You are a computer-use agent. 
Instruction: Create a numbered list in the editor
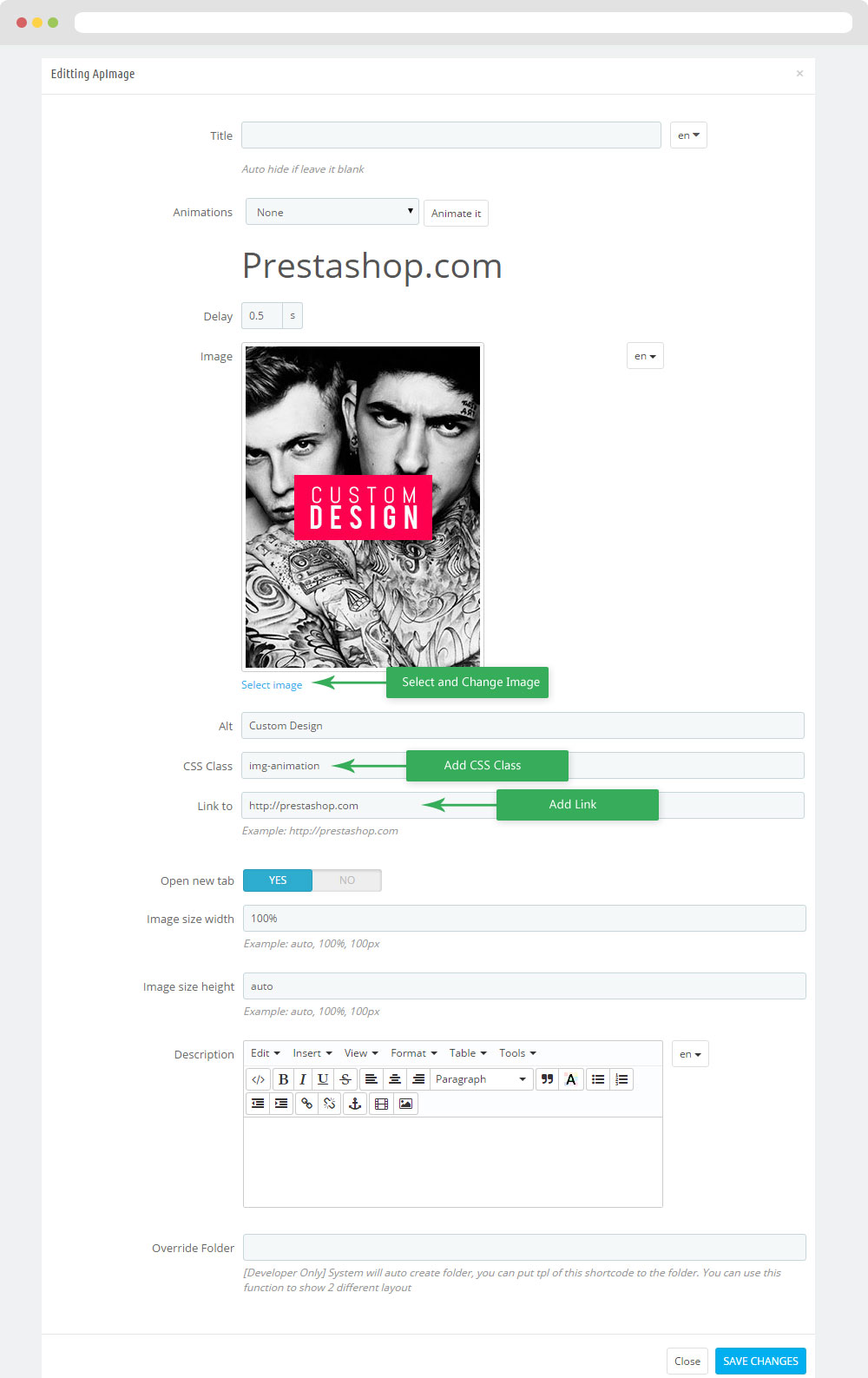621,1079
